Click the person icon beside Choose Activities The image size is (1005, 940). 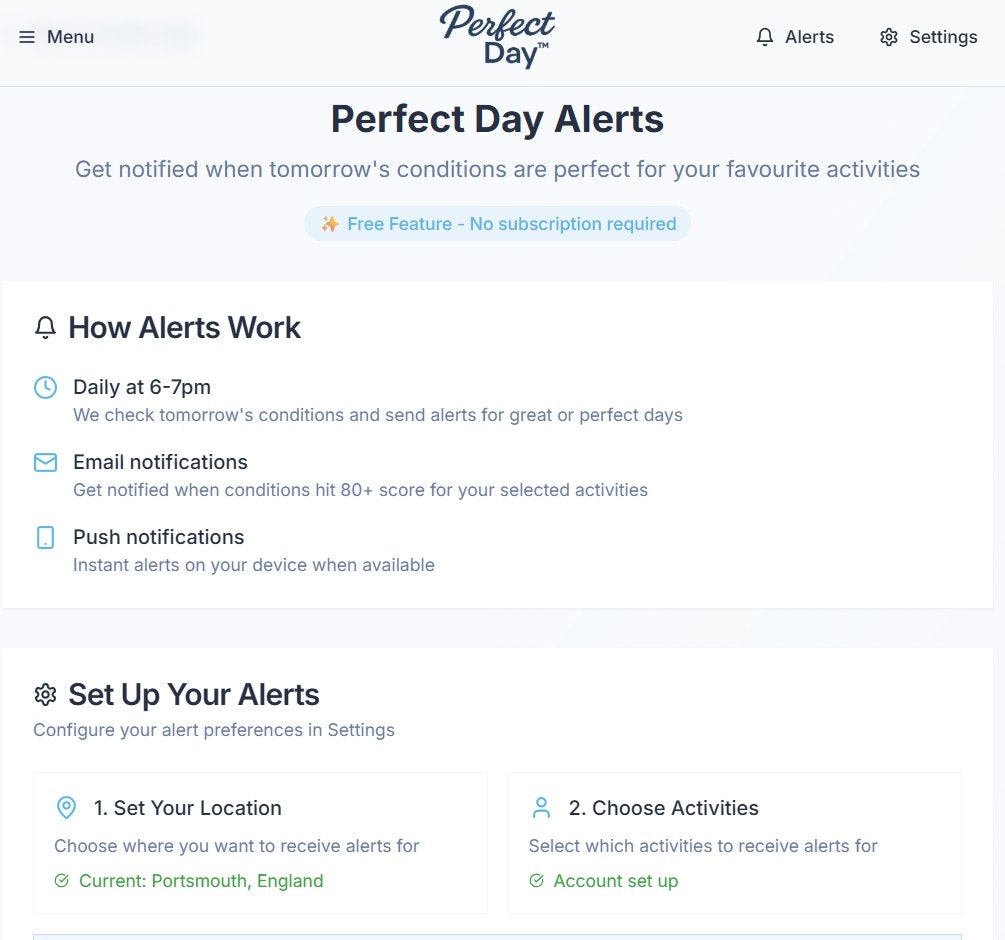point(541,807)
